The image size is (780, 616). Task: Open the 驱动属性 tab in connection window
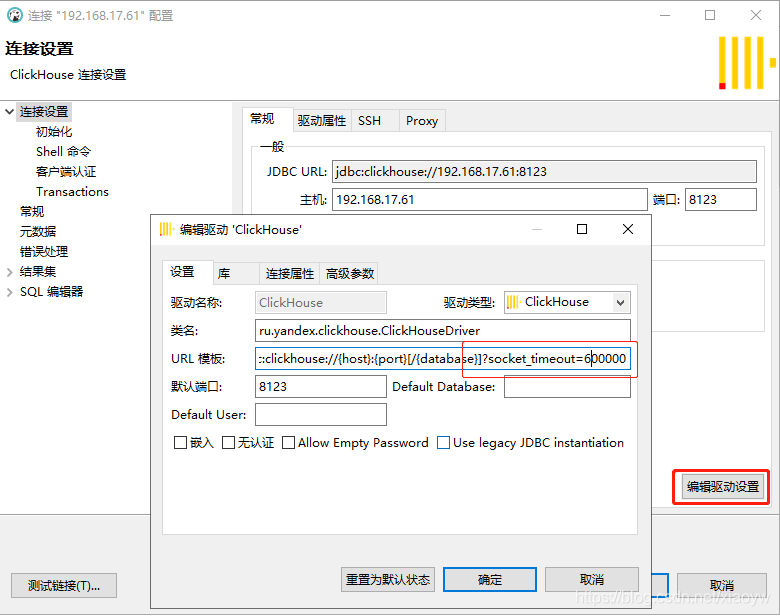[322, 121]
